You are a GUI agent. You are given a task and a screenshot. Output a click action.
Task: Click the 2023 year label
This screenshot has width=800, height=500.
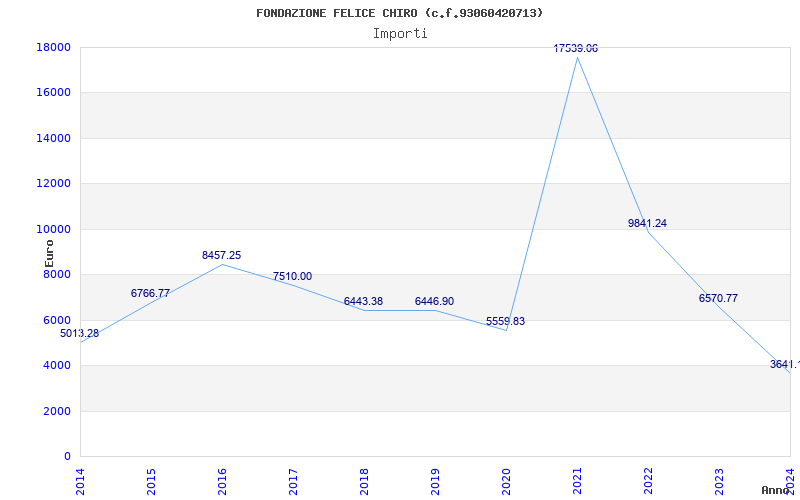click(719, 482)
